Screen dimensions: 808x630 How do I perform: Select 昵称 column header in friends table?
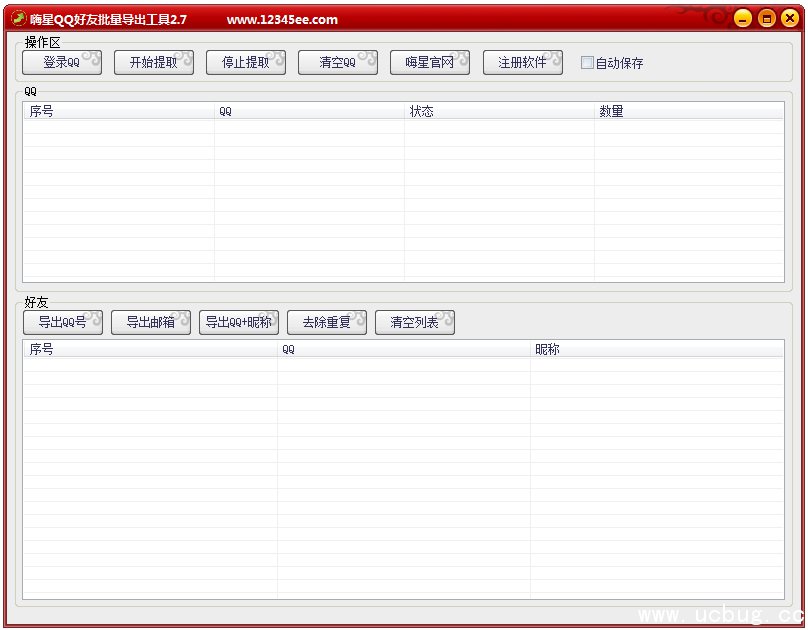tap(656, 349)
